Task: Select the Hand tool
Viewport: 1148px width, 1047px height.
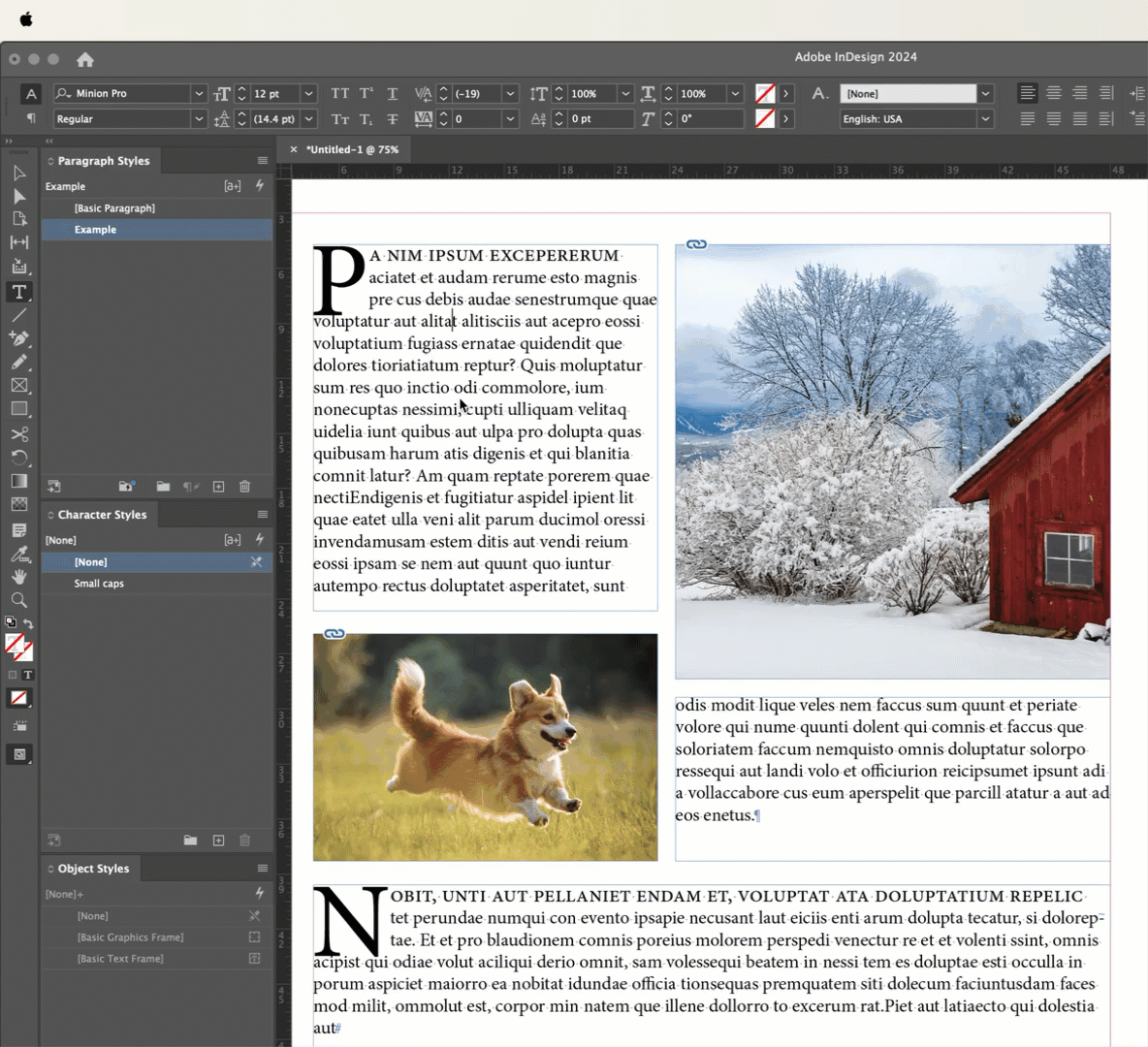Action: point(19,577)
